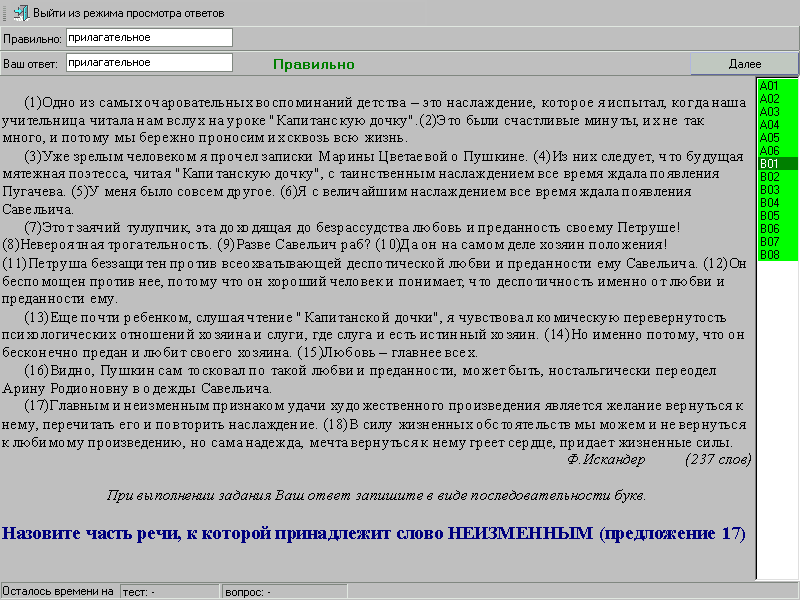Image resolution: width=800 pixels, height=600 pixels.
Task: Select question B02 in the list
Action: [777, 177]
